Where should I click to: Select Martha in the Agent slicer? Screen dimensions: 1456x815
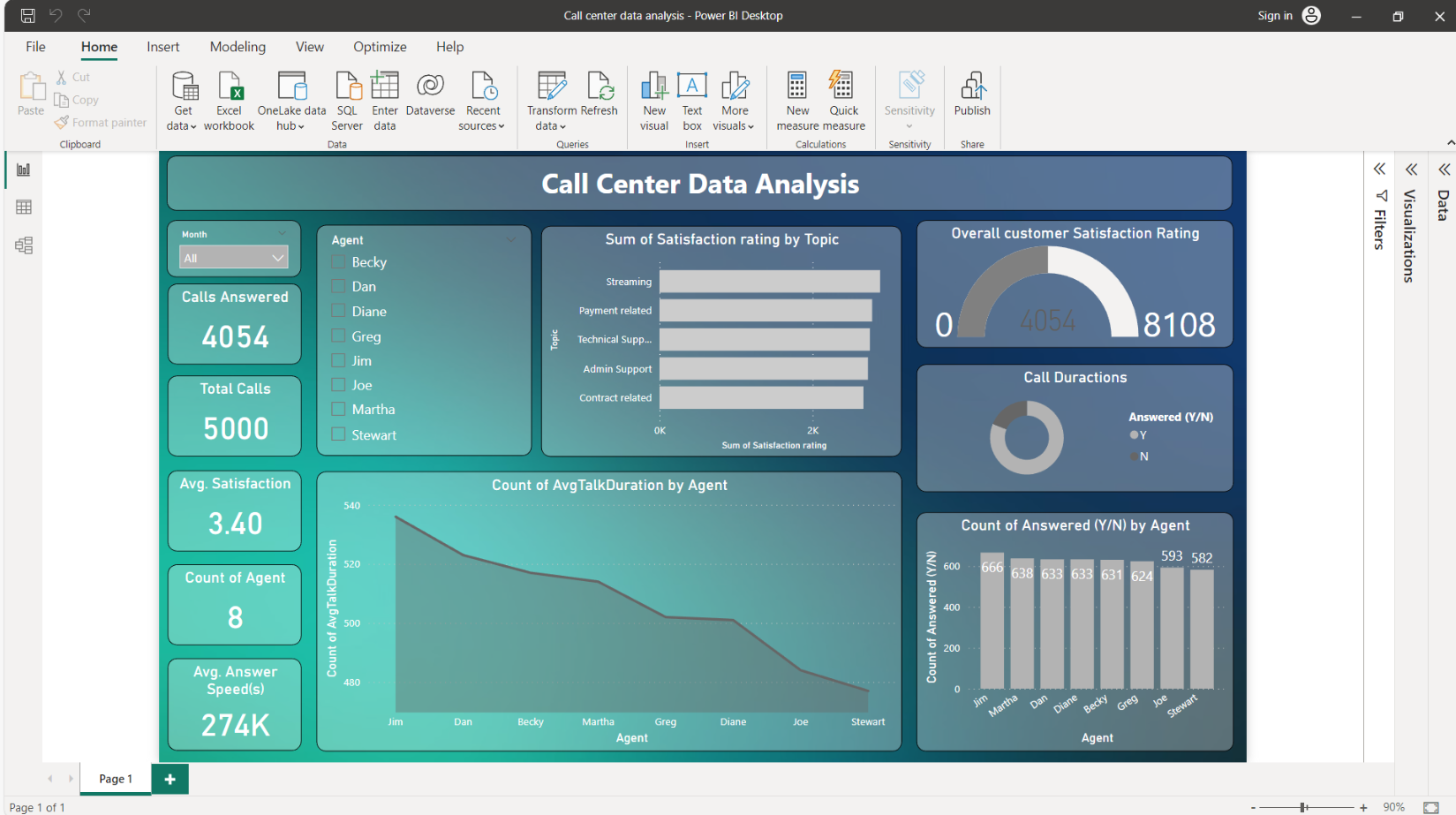[x=337, y=409]
